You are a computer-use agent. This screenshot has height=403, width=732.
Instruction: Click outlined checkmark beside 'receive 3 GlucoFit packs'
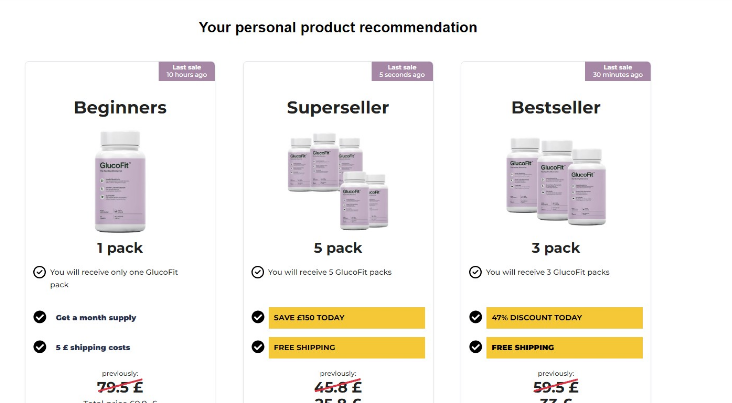click(475, 272)
